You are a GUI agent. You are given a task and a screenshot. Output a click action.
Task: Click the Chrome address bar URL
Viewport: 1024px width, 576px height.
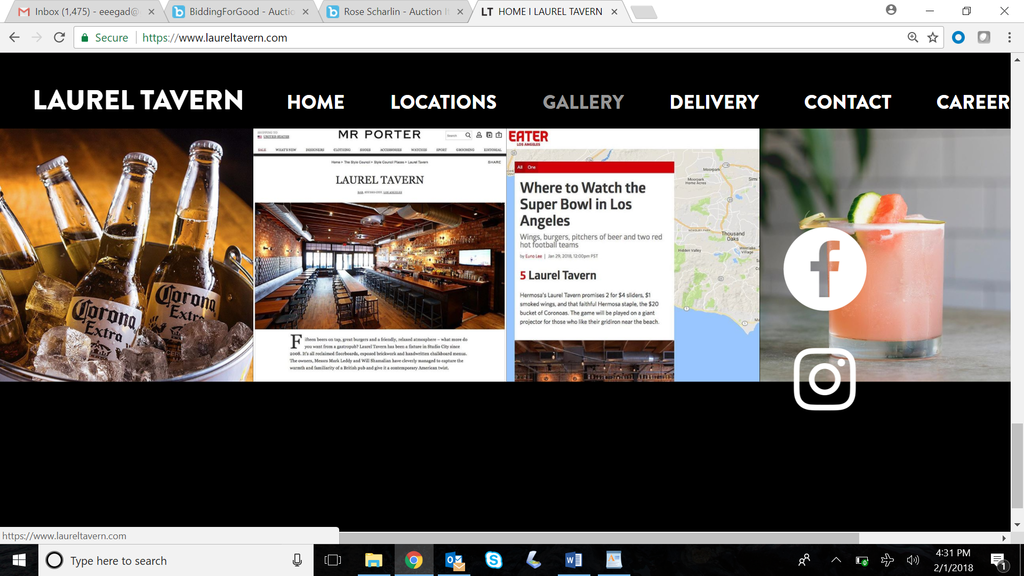(215, 37)
